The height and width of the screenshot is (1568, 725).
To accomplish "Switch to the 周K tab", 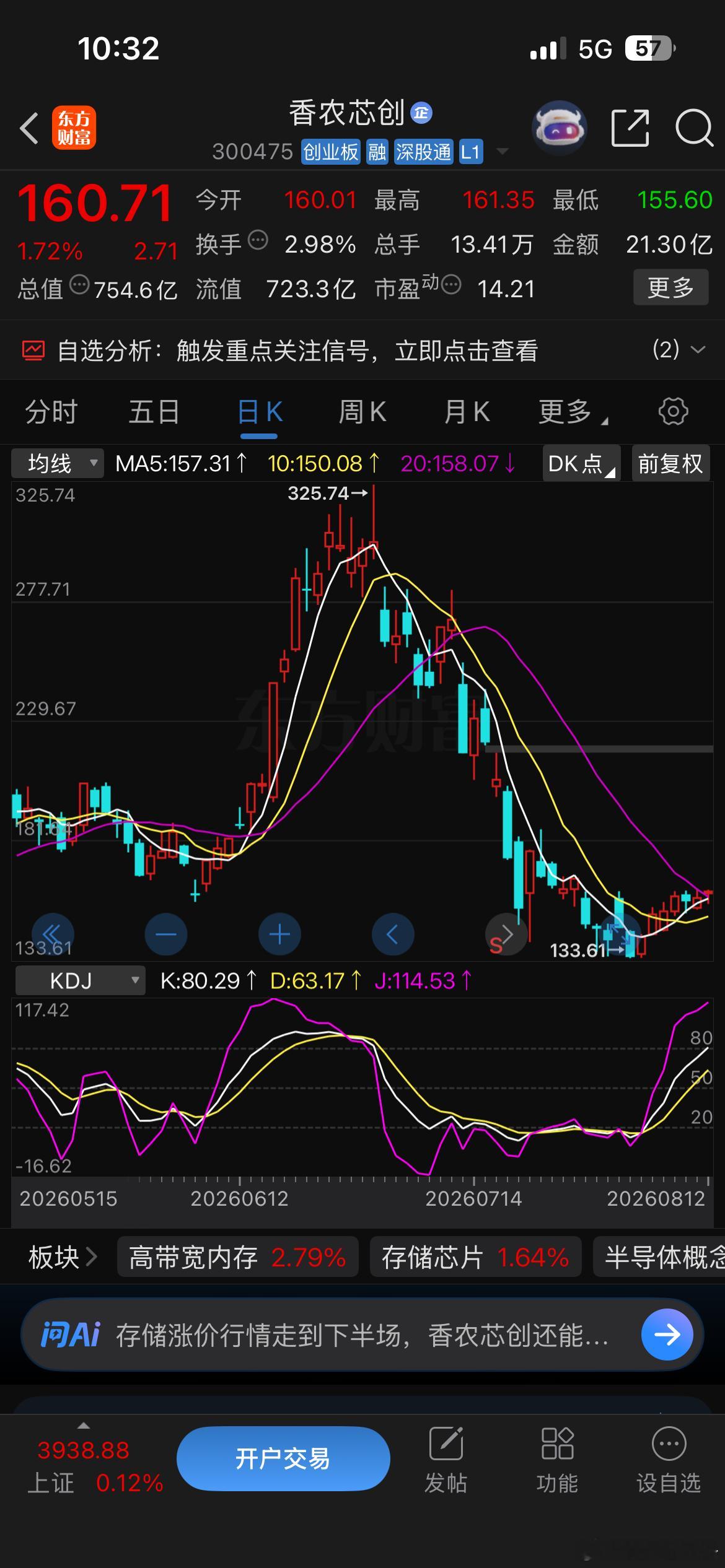I will [x=362, y=412].
